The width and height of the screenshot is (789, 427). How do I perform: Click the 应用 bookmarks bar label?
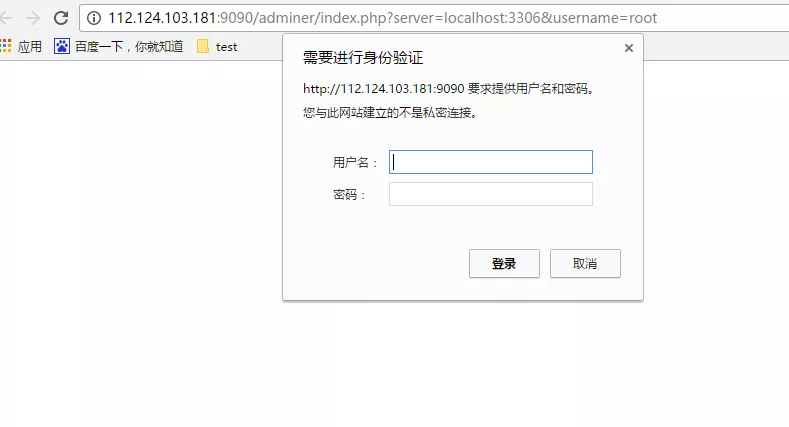tap(30, 47)
